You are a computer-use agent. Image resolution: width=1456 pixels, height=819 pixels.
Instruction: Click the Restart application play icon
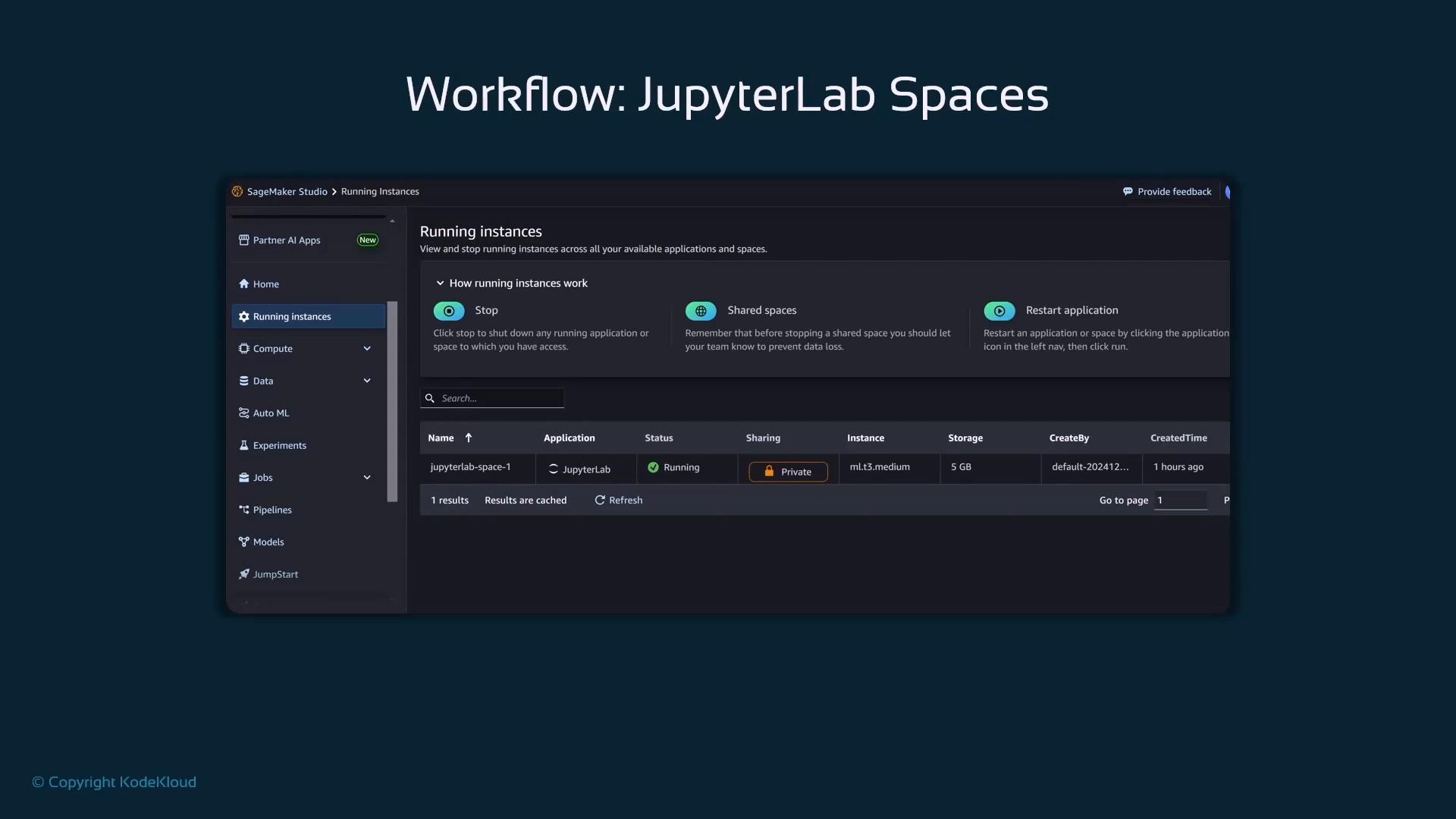999,311
